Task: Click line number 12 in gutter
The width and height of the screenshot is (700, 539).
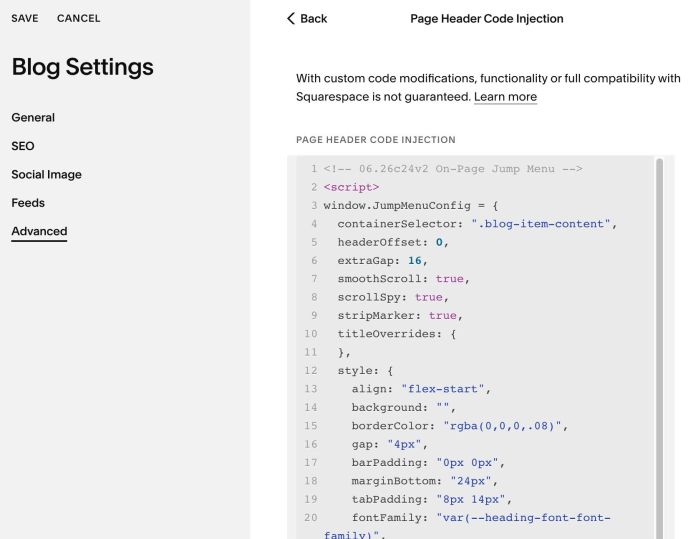Action: click(311, 371)
